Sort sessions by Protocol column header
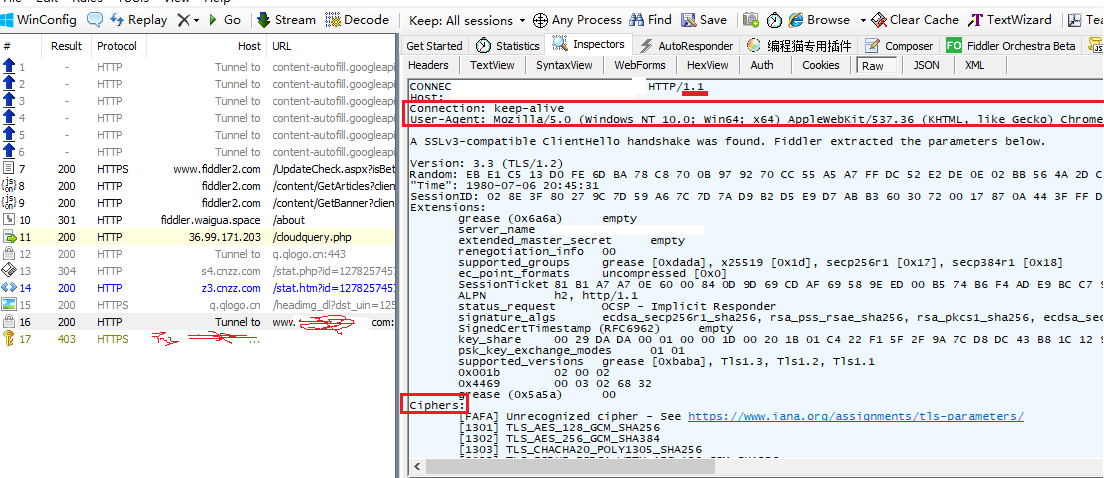This screenshot has height=478, width=1104. pyautogui.click(x=117, y=46)
